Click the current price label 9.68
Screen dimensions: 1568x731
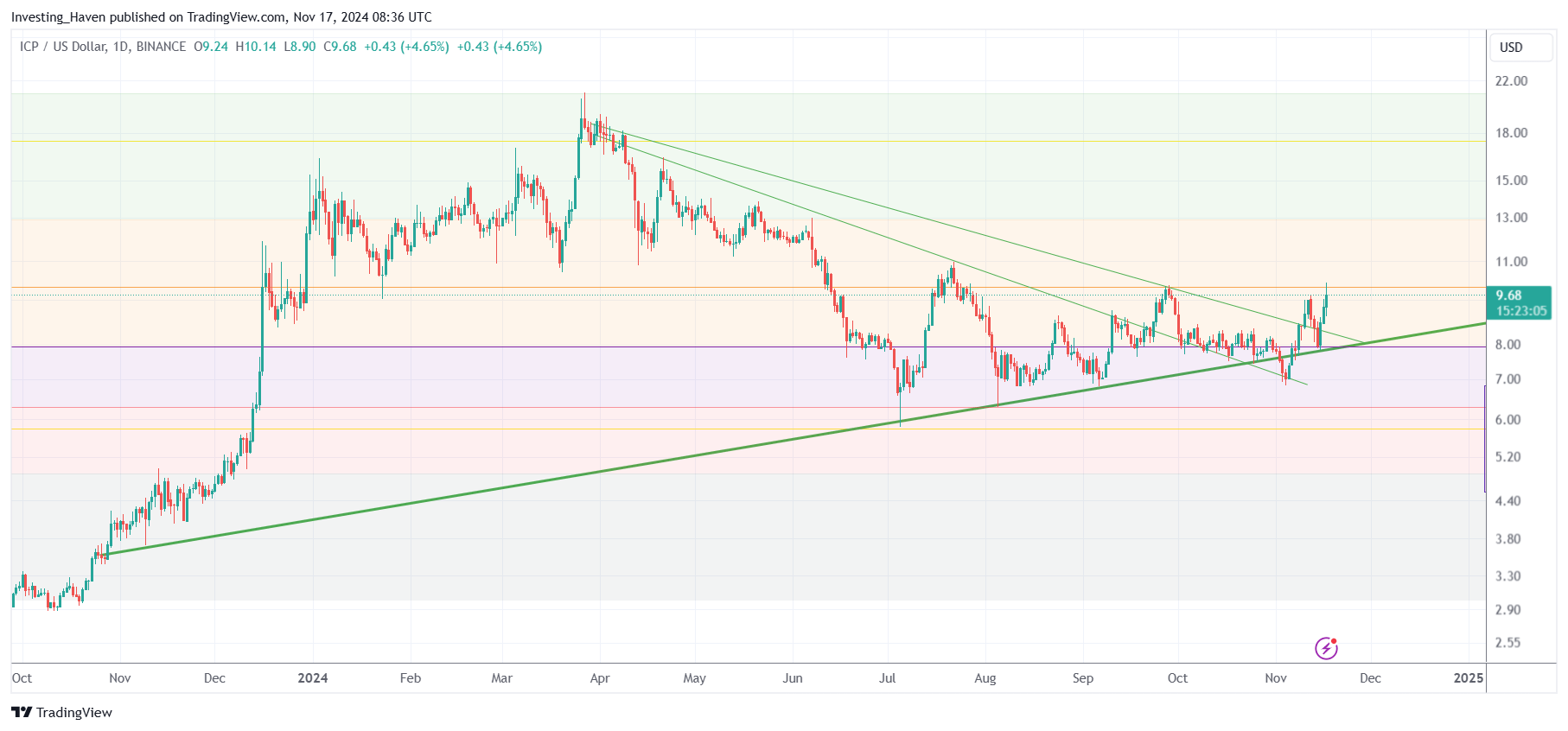tap(1509, 296)
